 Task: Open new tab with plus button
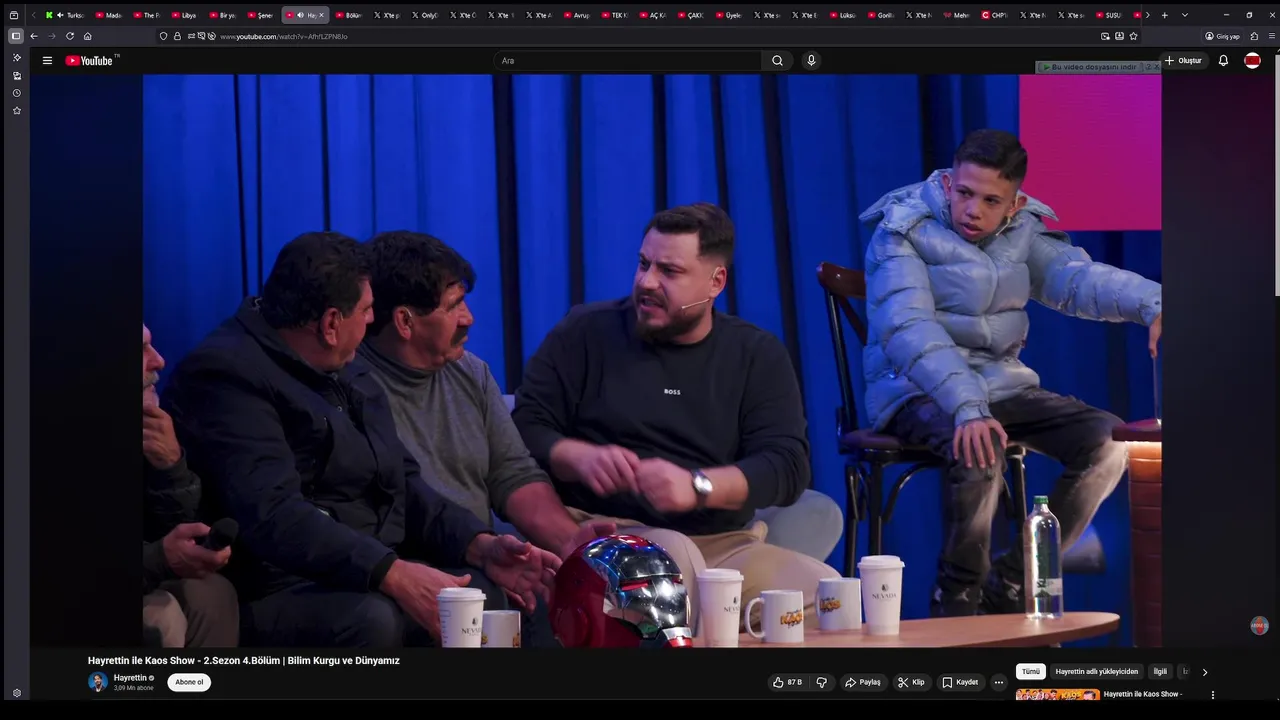pyautogui.click(x=1164, y=15)
